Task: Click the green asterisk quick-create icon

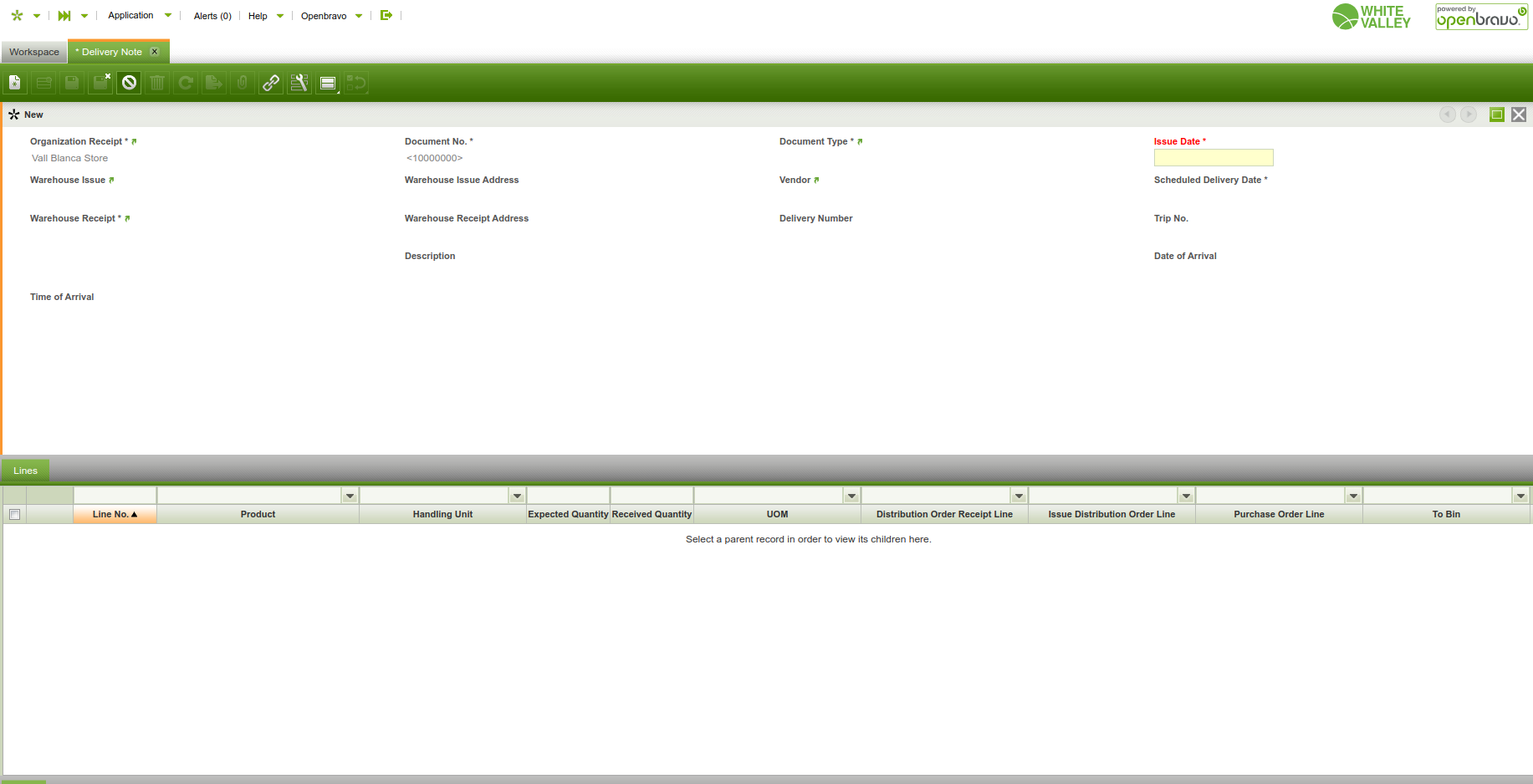Action: [x=17, y=16]
